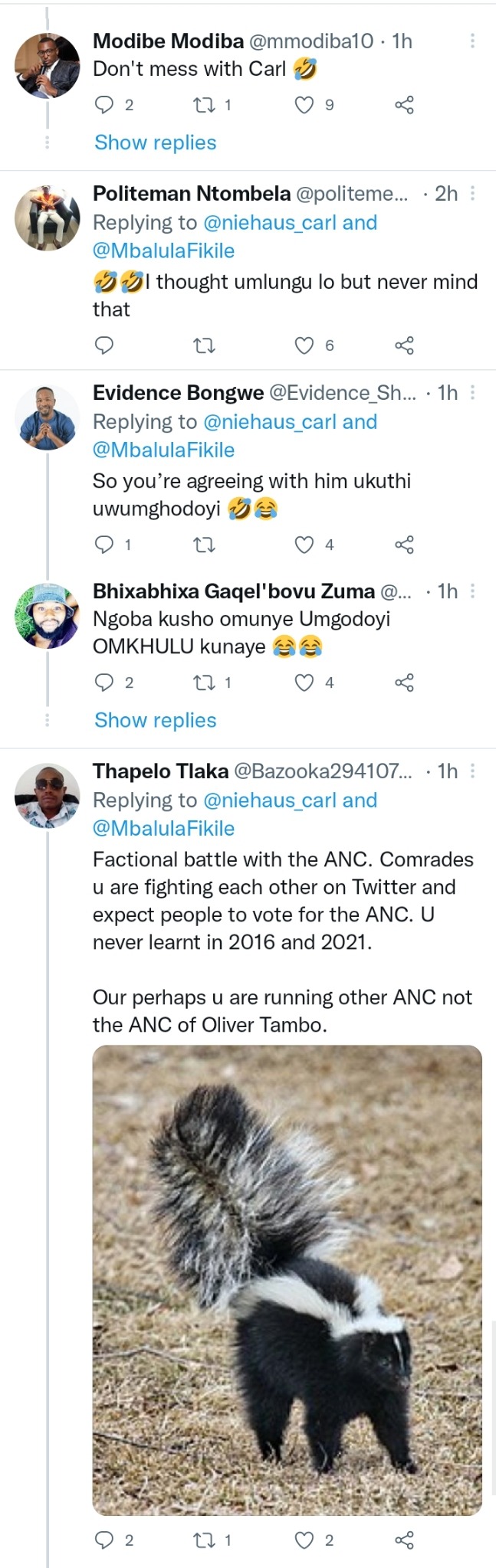Open more options for Modibe Modiba's tweet
This screenshot has height=1568, width=496.
coord(472,41)
